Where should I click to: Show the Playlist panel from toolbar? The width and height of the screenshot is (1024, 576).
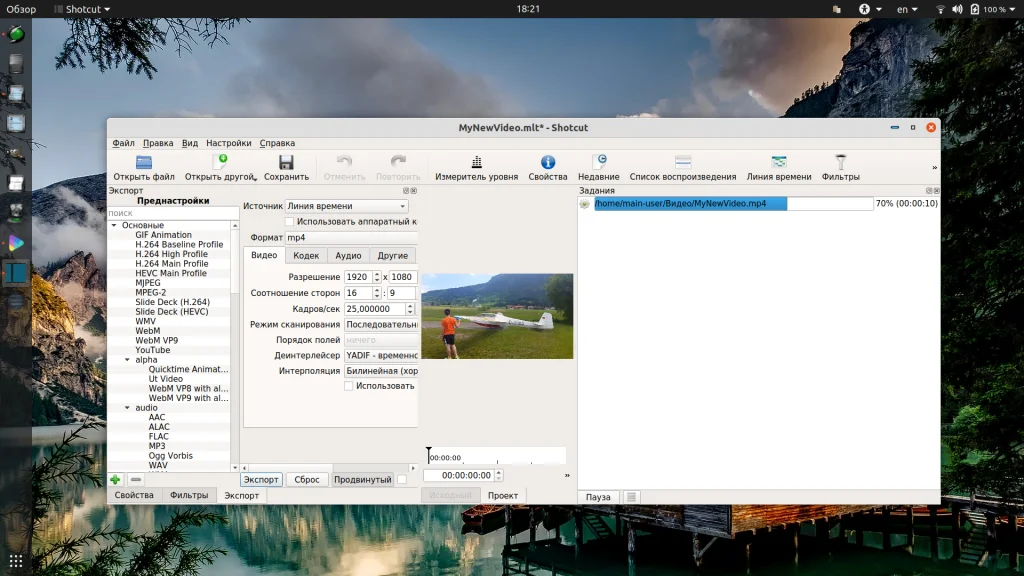[x=683, y=162]
